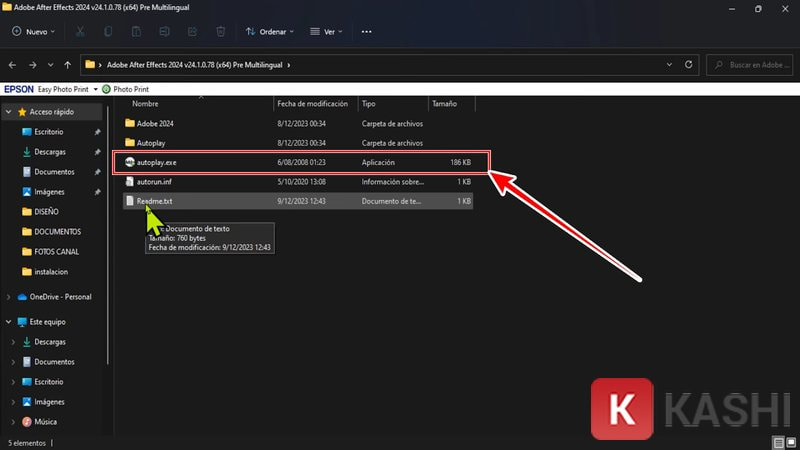Collapse the Este equipo section
Image resolution: width=800 pixels, height=450 pixels.
(x=9, y=322)
